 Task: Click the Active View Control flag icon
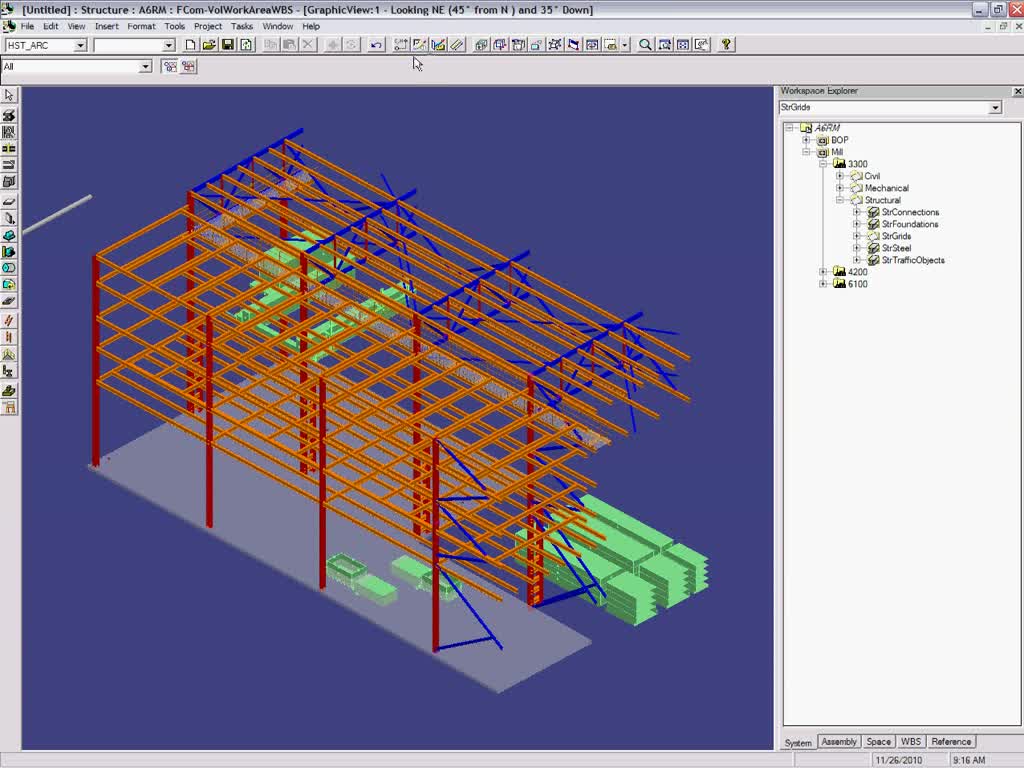573,44
